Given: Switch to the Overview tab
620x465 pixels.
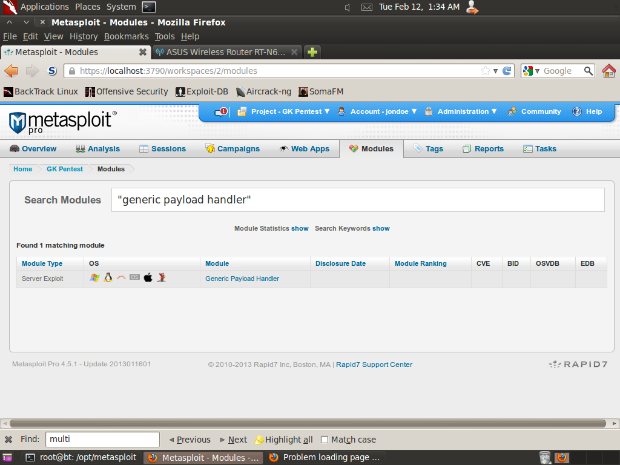Looking at the screenshot, I should [x=33, y=149].
